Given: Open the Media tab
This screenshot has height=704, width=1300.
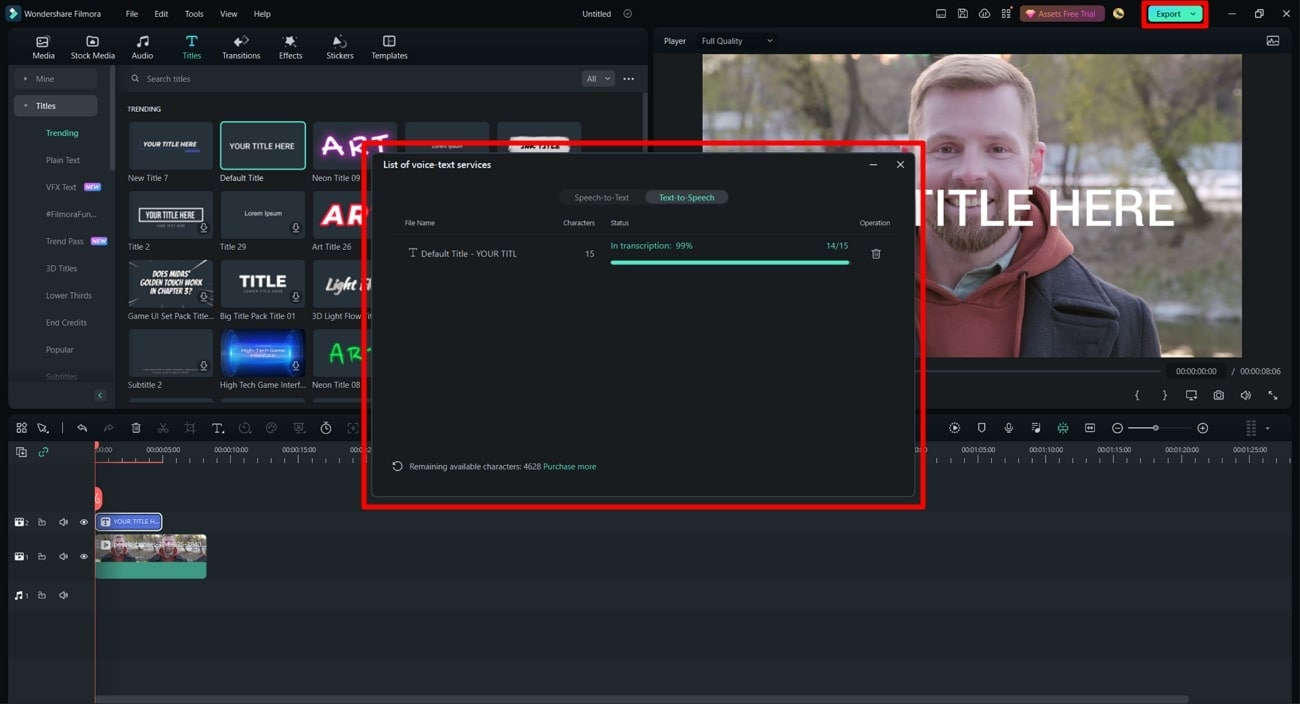Looking at the screenshot, I should coord(43,47).
